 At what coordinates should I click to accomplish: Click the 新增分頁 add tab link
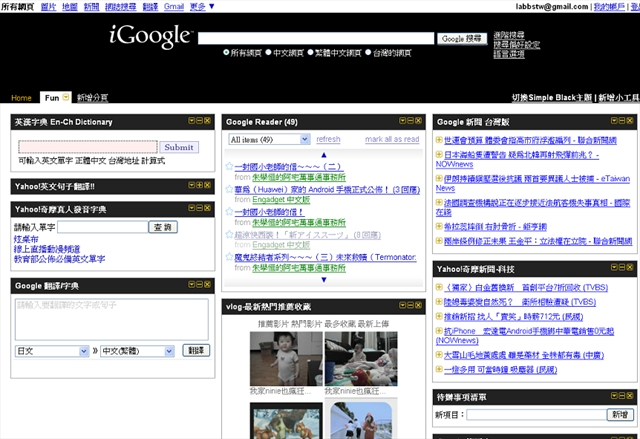pos(92,98)
